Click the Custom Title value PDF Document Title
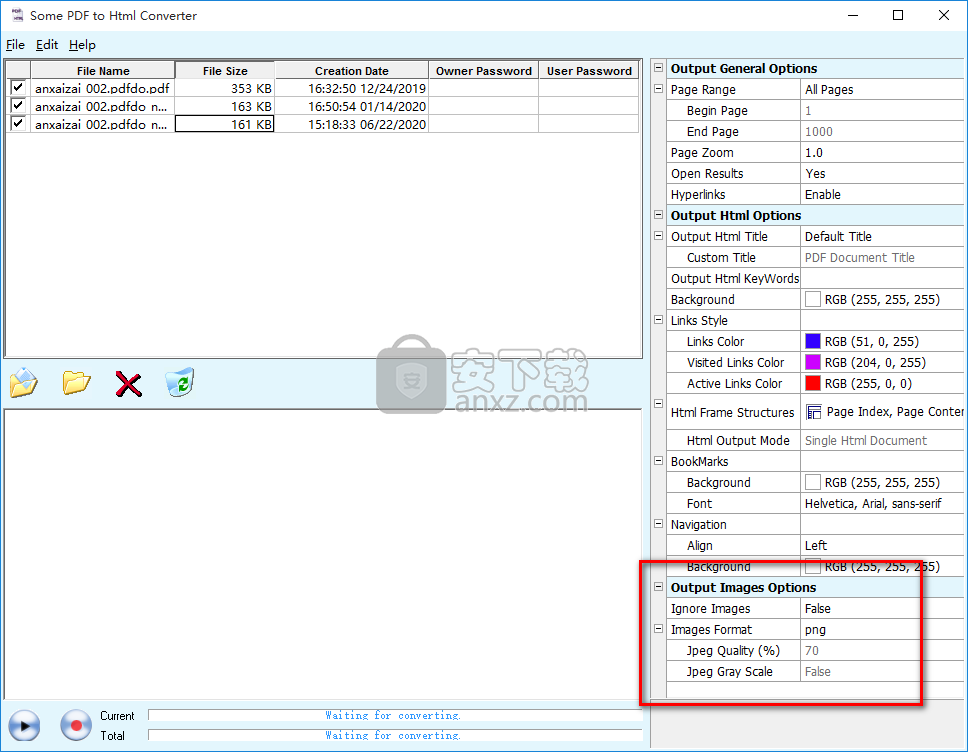Screen dimensions: 968x752 tap(883, 257)
